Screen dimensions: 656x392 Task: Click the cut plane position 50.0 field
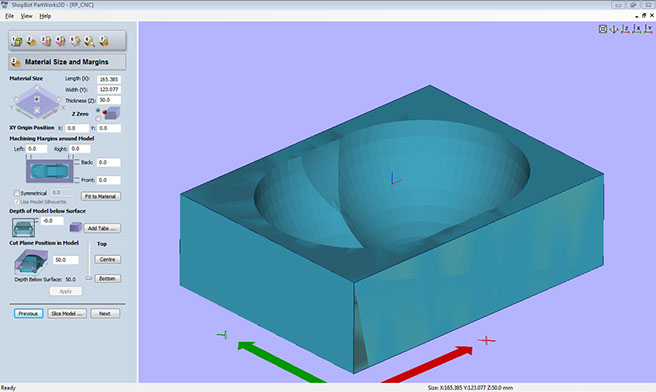(x=66, y=260)
